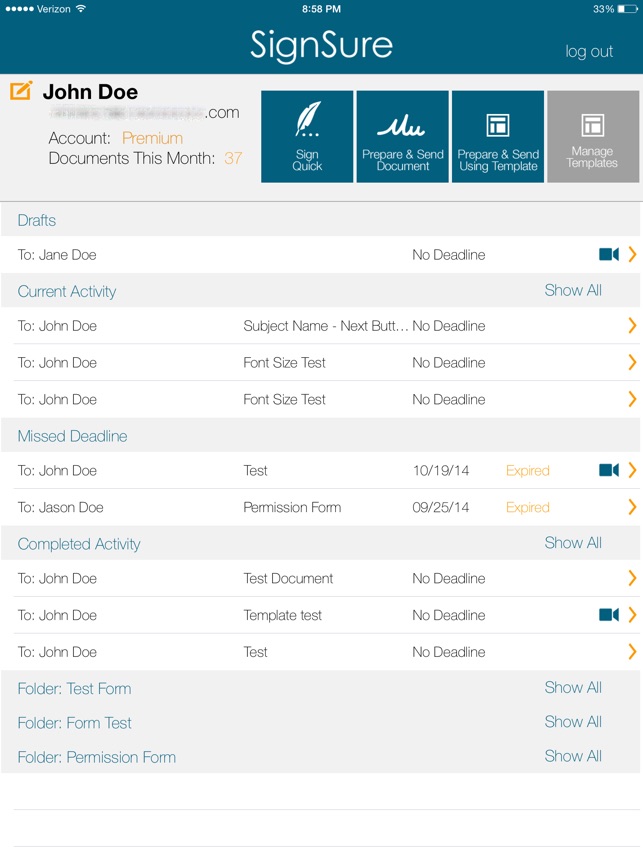Show all in Folder: Form Test
The image size is (643, 857).
pyautogui.click(x=573, y=722)
